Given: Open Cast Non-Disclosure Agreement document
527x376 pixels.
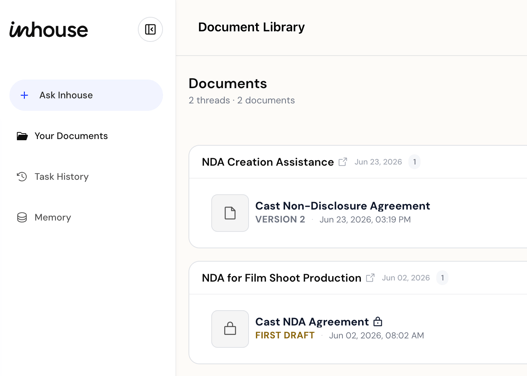Looking at the screenshot, I should 342,206.
